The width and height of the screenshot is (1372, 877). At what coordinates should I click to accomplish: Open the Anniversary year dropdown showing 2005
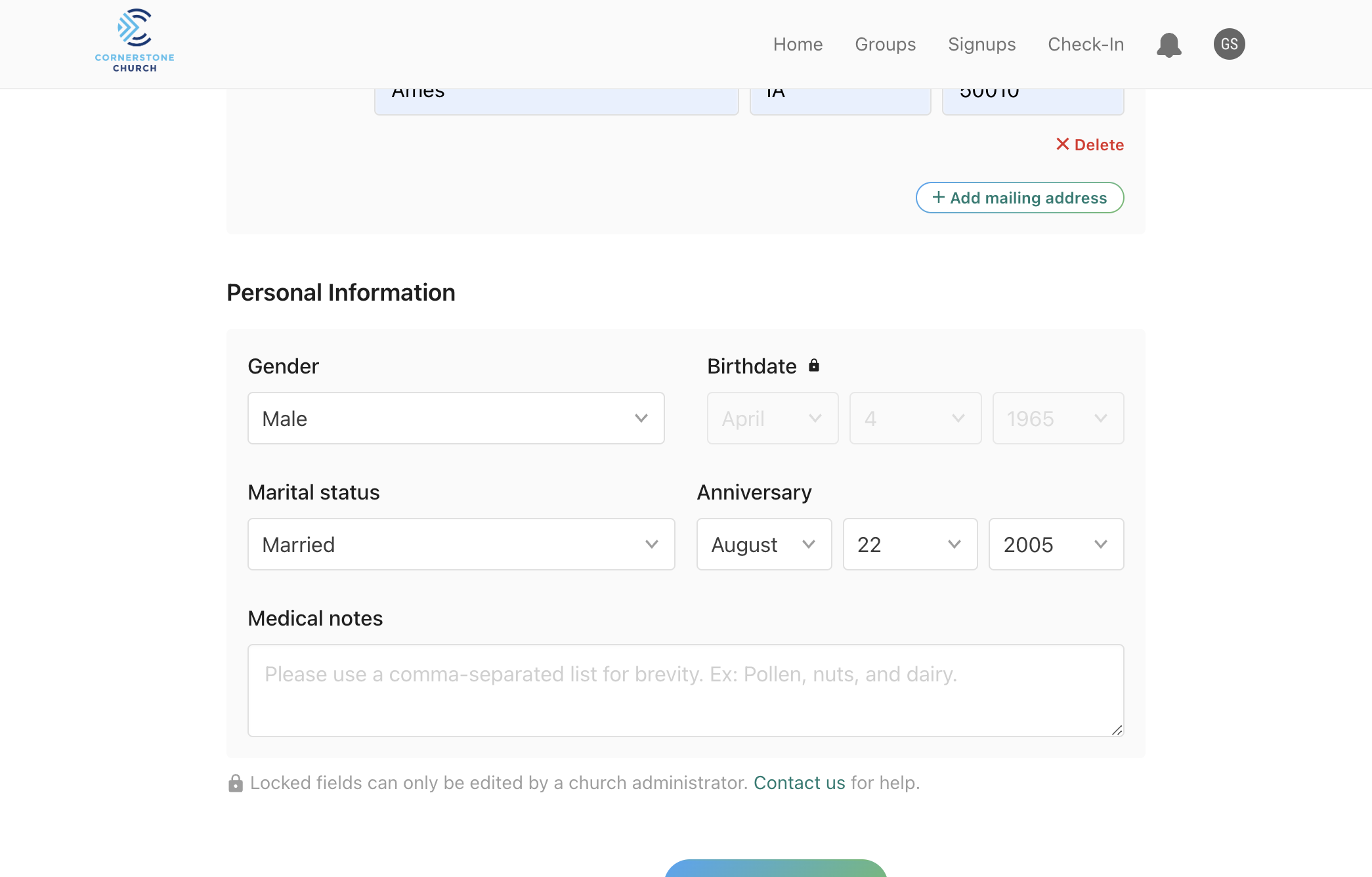tap(1056, 544)
